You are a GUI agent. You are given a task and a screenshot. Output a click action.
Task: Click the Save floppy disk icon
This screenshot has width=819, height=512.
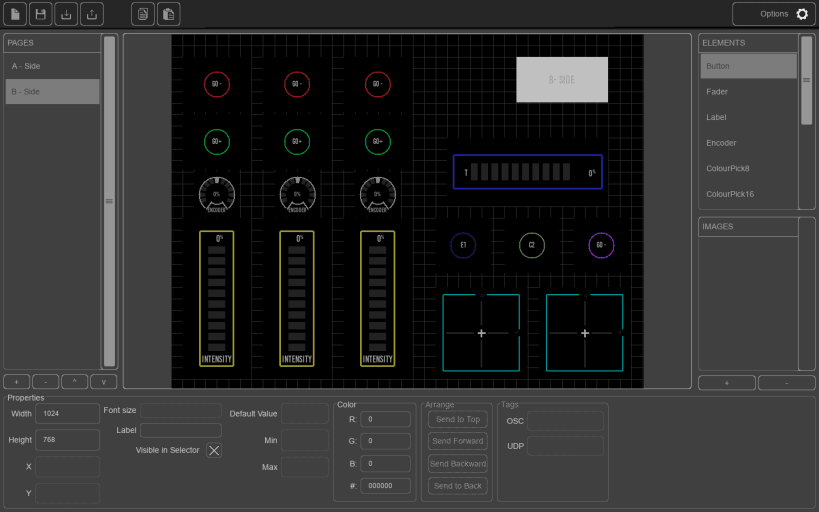click(40, 14)
